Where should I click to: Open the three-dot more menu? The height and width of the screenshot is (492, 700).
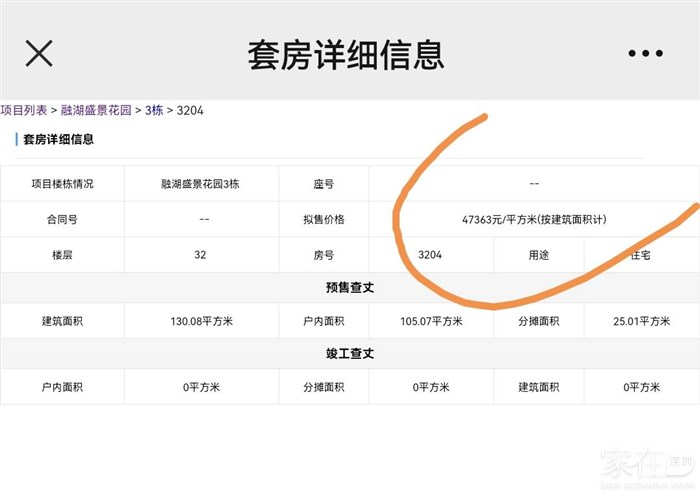click(645, 53)
